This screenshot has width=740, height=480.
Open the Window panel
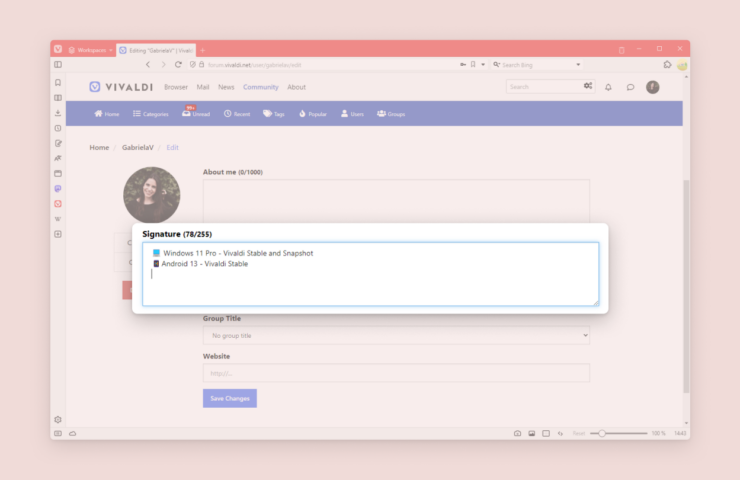tap(58, 173)
